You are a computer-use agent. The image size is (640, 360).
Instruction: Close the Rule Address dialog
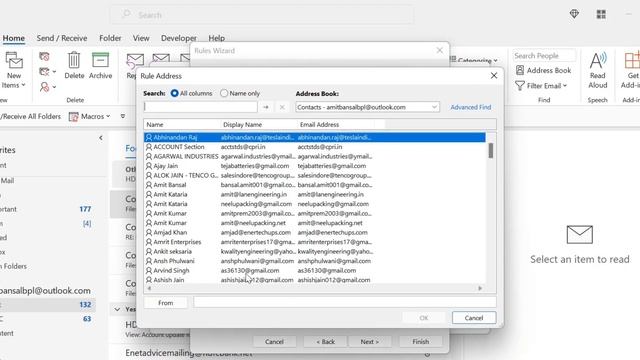[x=494, y=76]
